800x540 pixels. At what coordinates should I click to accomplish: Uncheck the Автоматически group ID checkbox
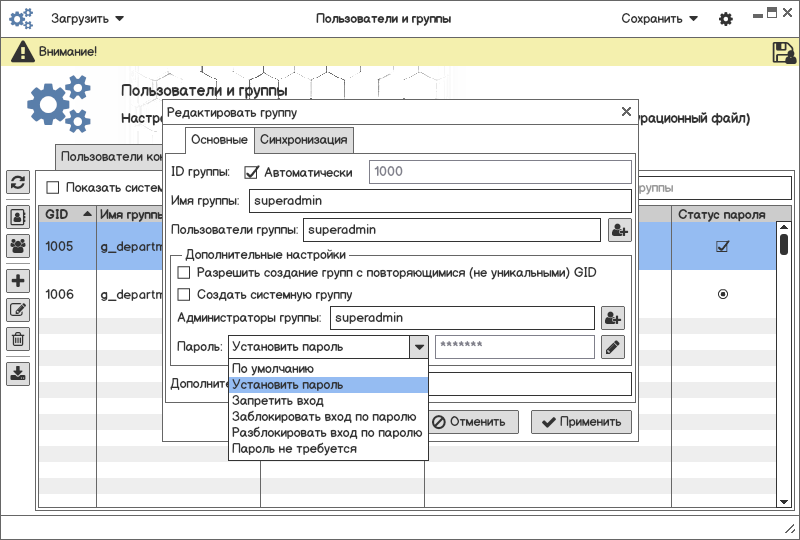coord(252,172)
